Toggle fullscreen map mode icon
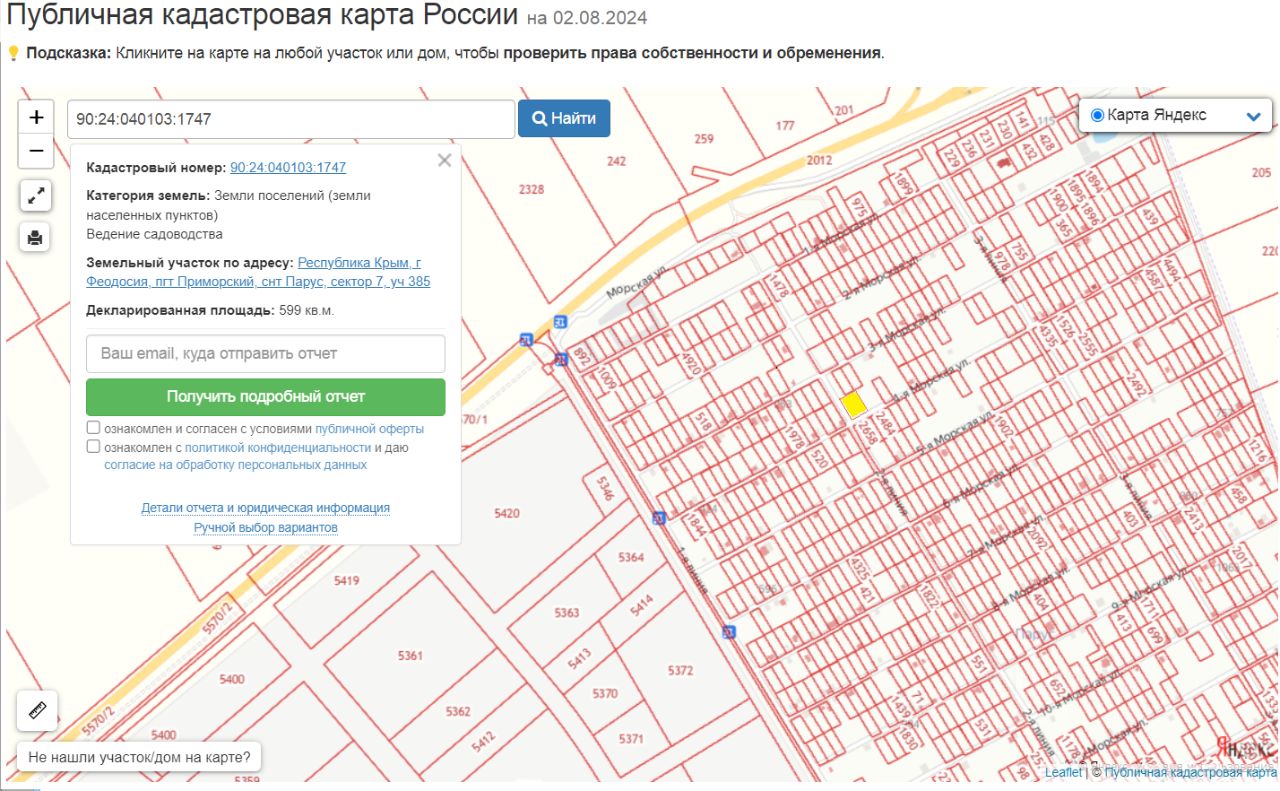 [x=36, y=196]
